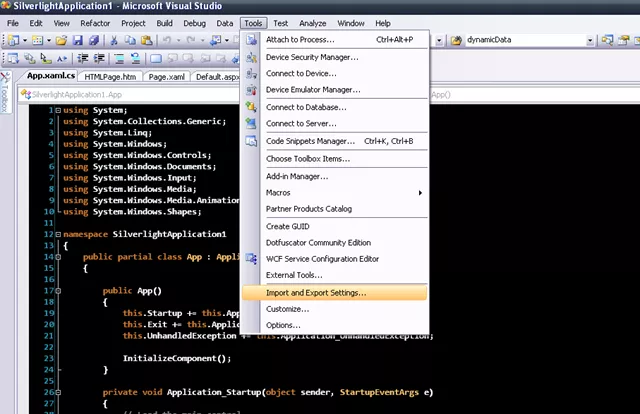Click the Save All icon
The width and height of the screenshot is (640, 414).
[94, 40]
